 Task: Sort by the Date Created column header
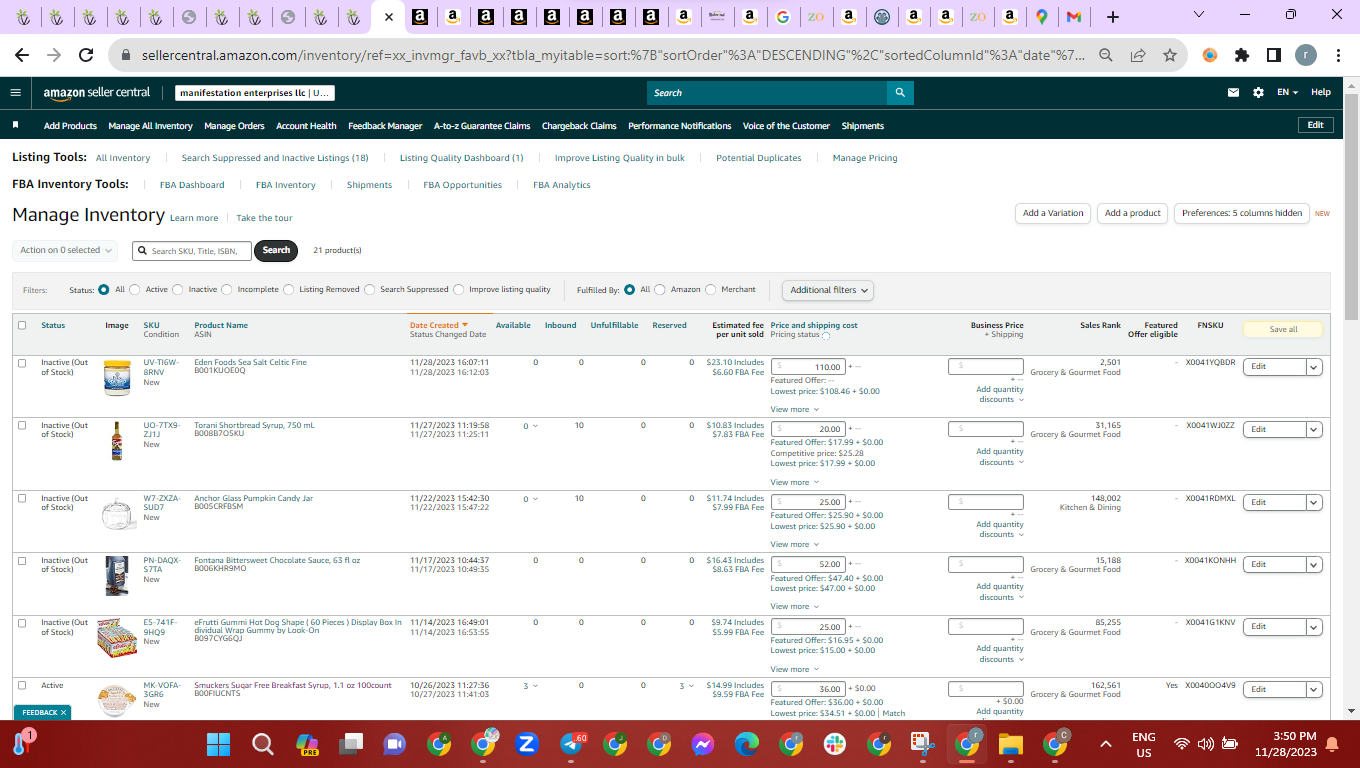tap(438, 325)
